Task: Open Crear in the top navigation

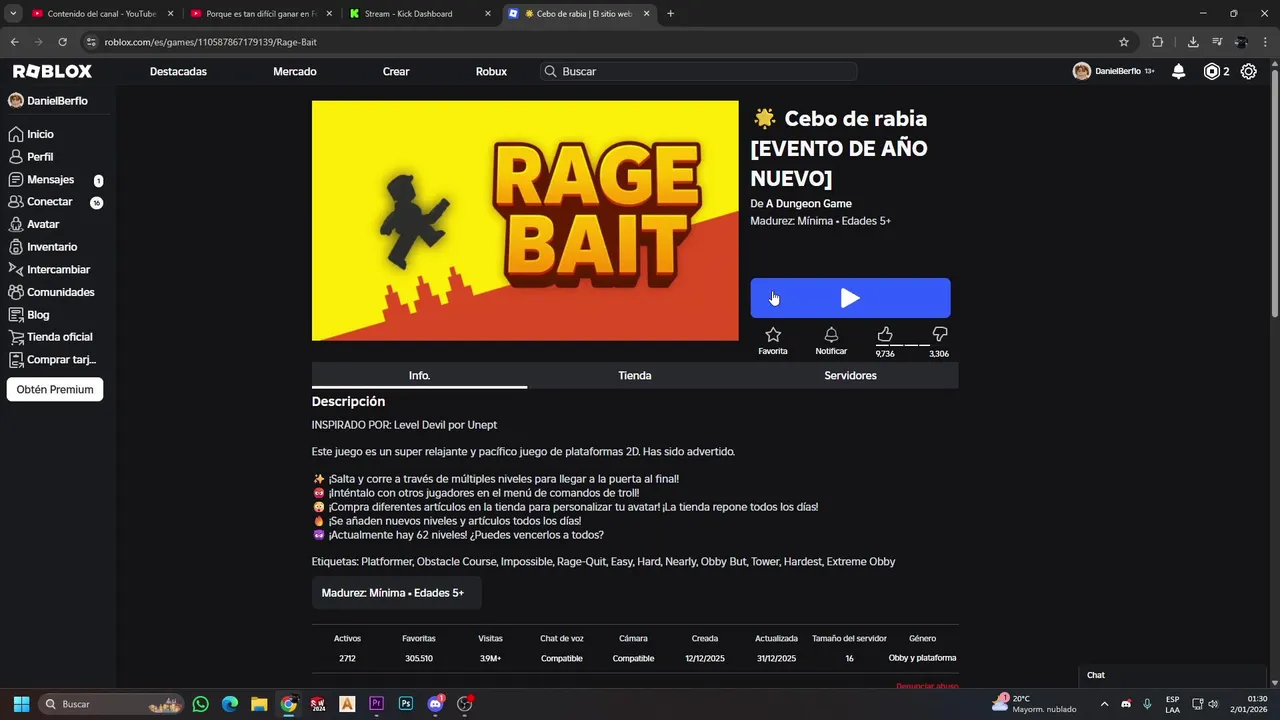Action: [x=396, y=72]
